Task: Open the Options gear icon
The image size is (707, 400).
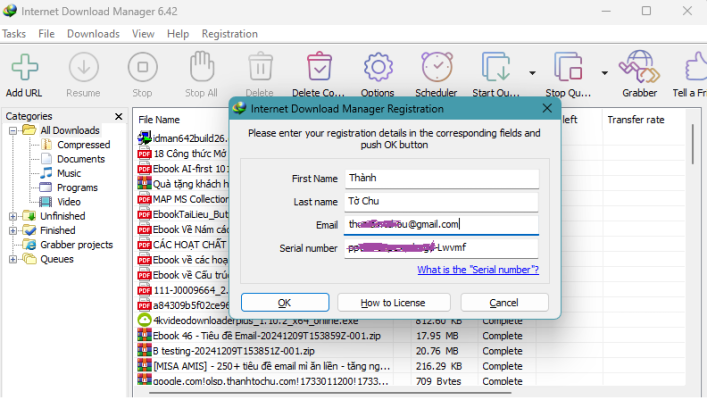Action: point(378,68)
